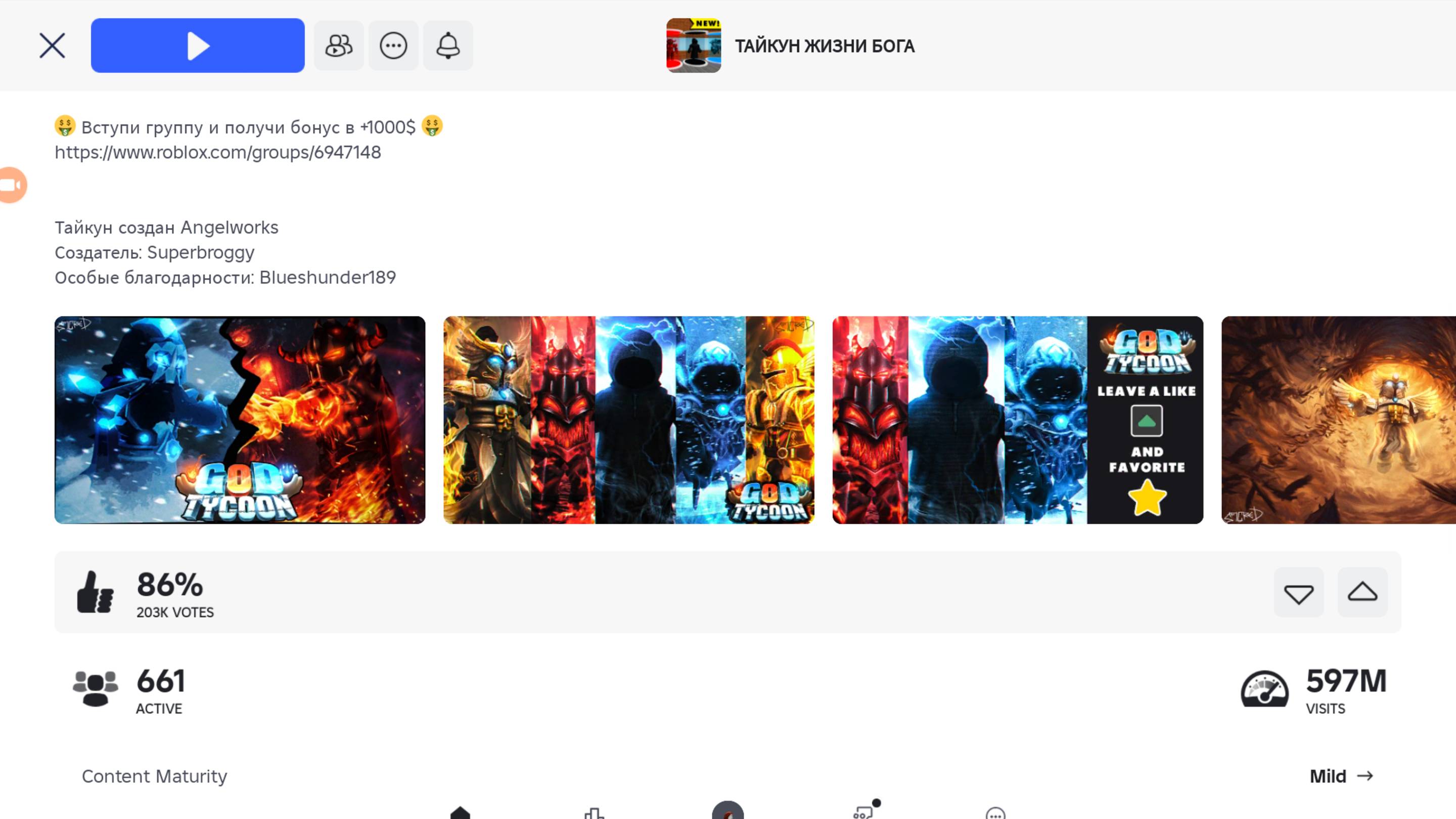1456x819 pixels.
Task: Select the line Создатель: Superbroggy
Action: pyautogui.click(x=154, y=252)
